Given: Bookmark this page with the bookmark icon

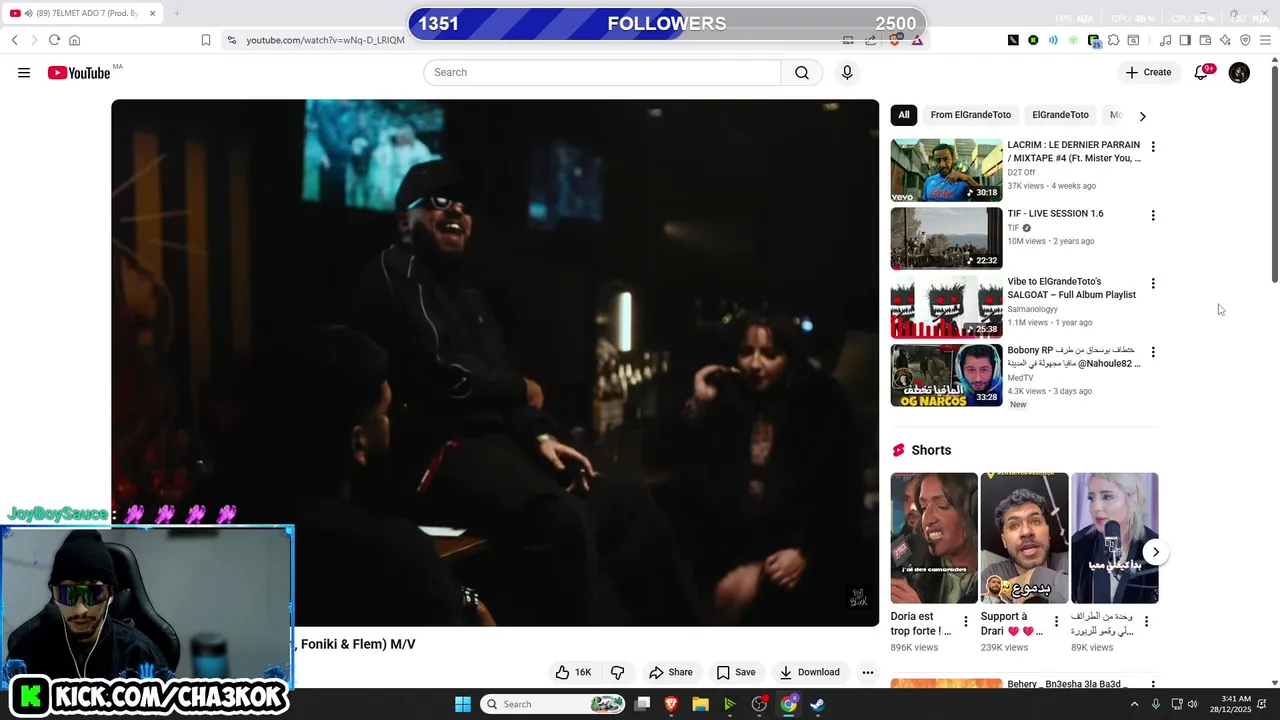Looking at the screenshot, I should [206, 40].
